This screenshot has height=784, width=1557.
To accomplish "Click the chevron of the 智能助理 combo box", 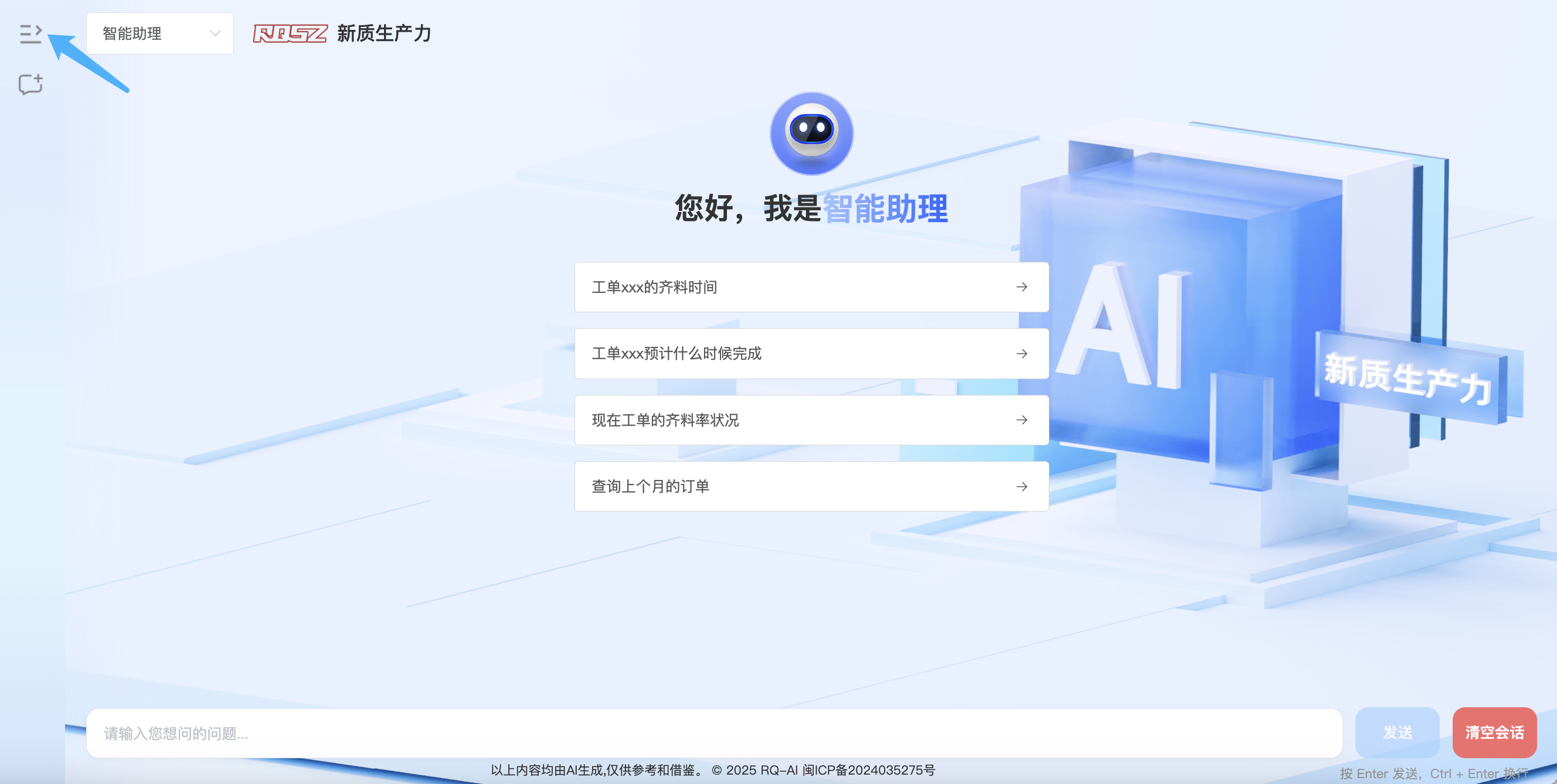I will (x=215, y=34).
